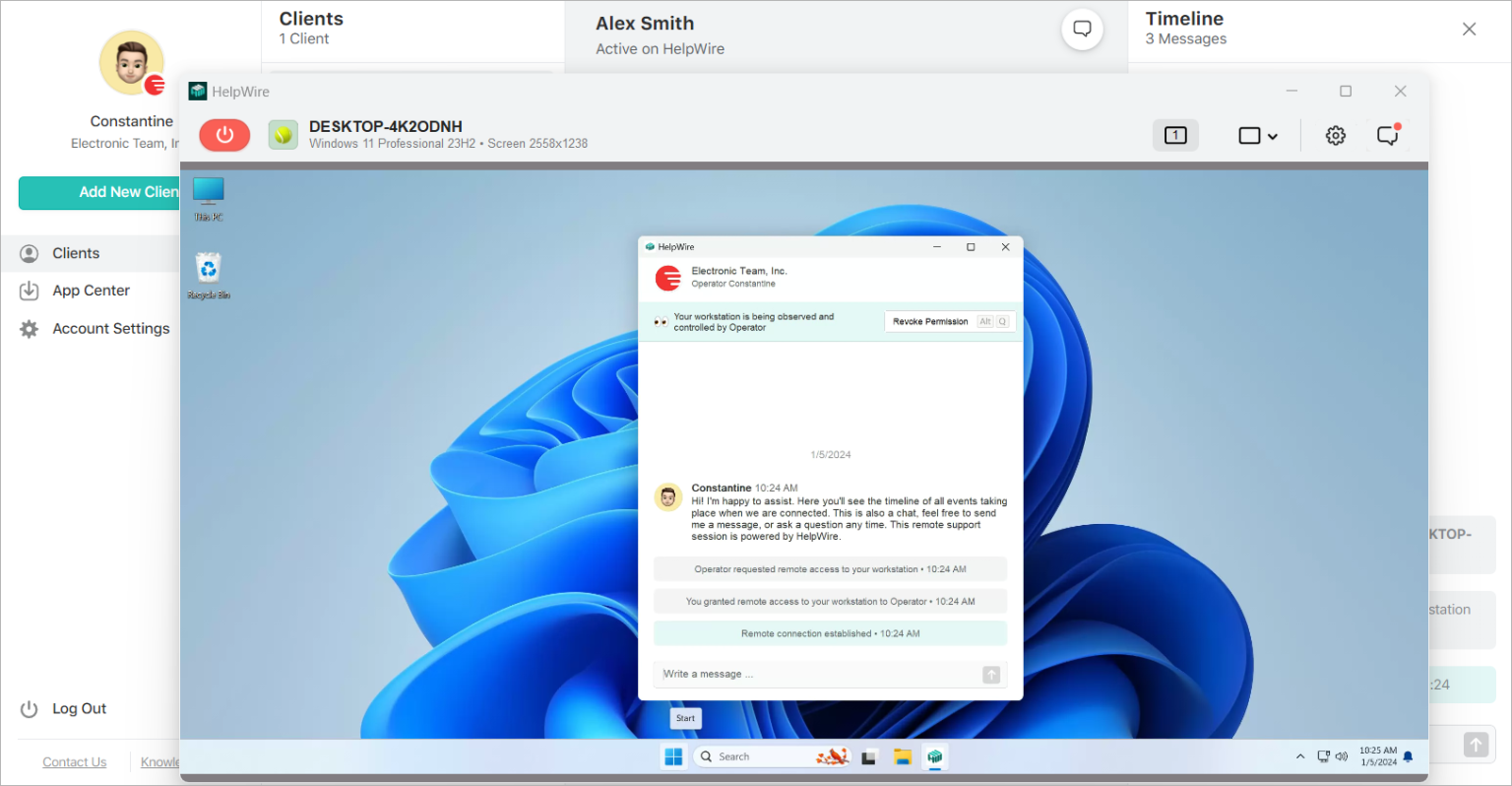Click the Write a message input field
The height and width of the screenshot is (786, 1512).
[x=817, y=674]
